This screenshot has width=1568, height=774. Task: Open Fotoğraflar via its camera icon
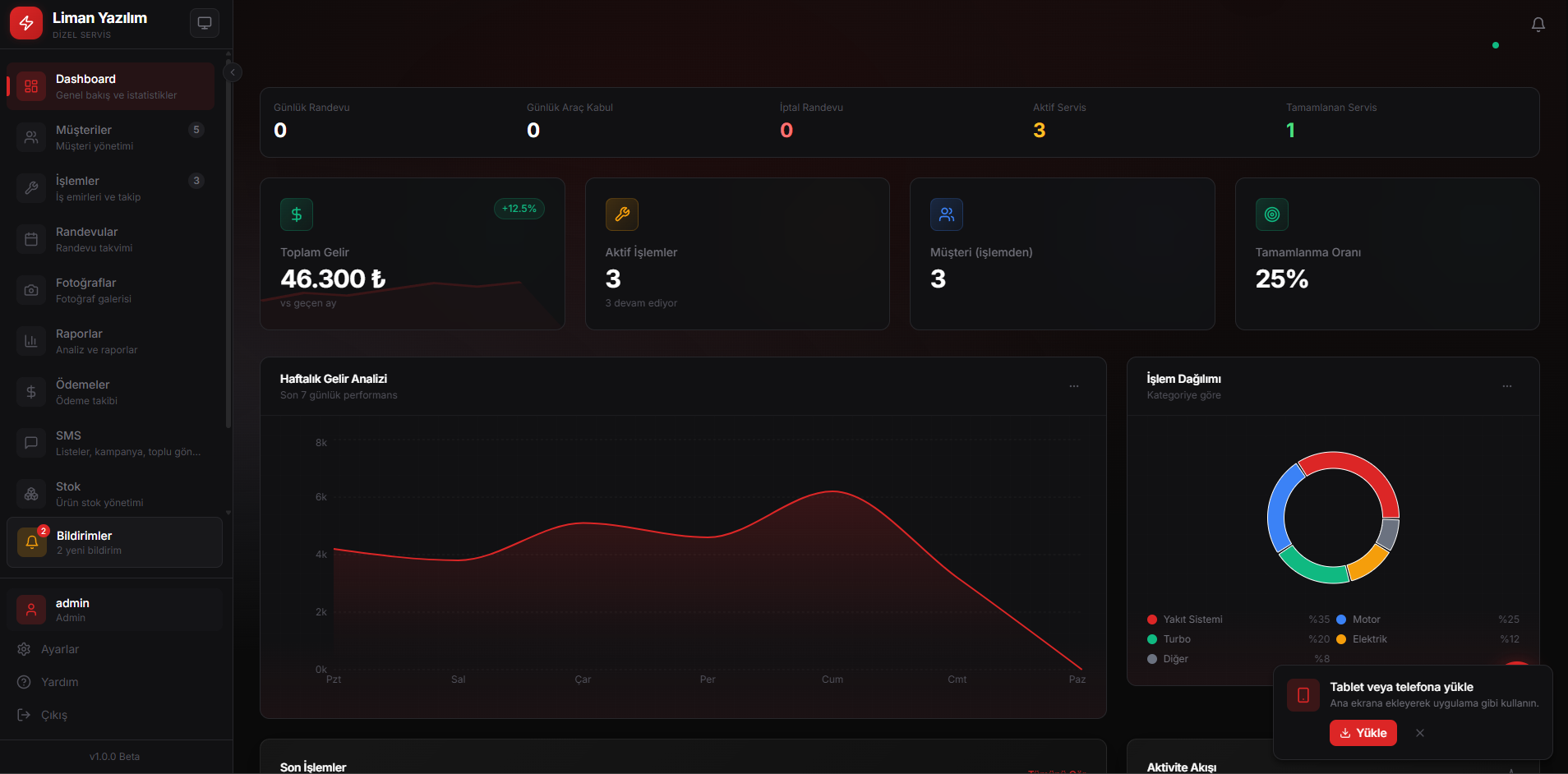[31, 290]
